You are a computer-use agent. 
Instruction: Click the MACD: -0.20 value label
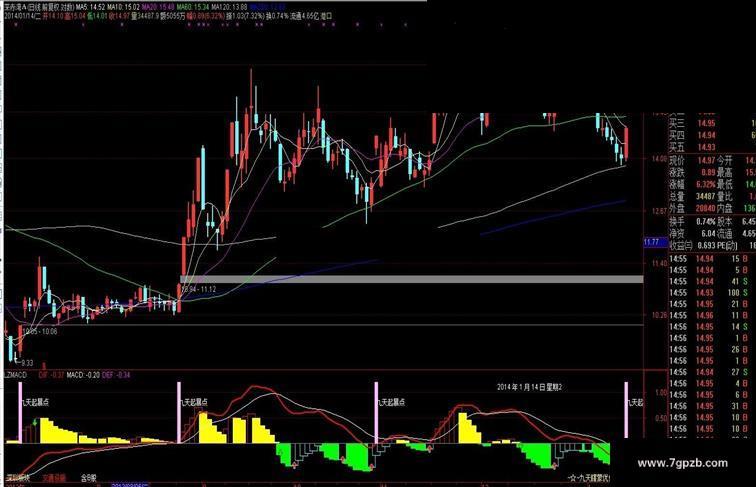point(83,375)
